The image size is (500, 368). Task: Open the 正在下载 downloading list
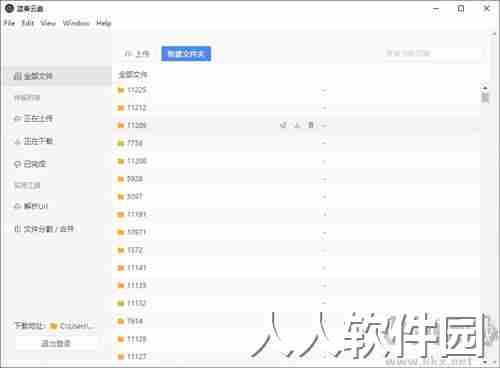(x=38, y=141)
